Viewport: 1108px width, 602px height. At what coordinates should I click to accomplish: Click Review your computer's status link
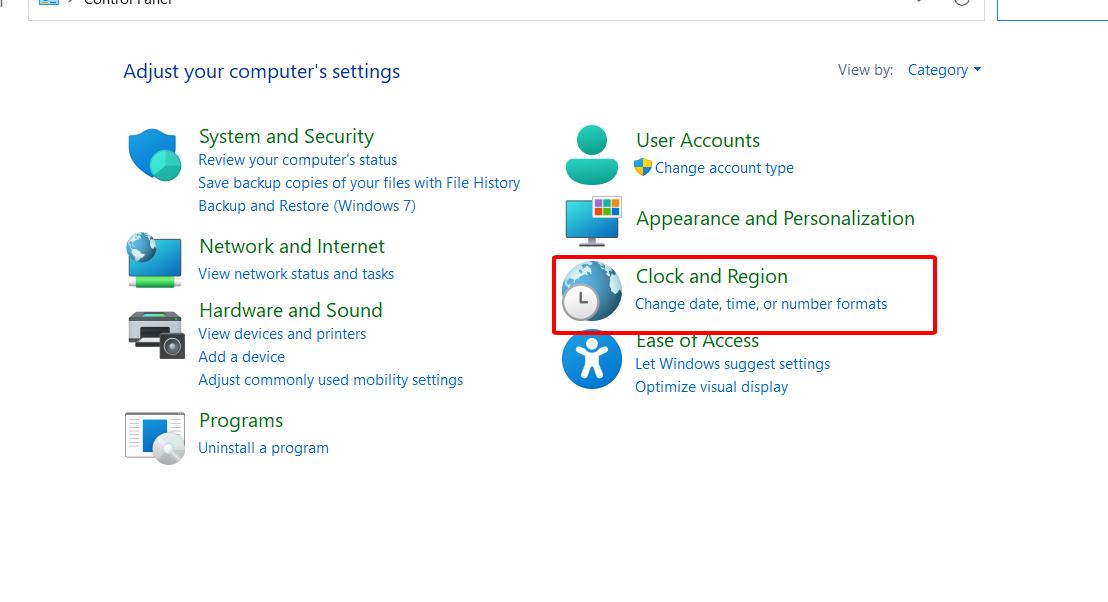click(x=297, y=160)
